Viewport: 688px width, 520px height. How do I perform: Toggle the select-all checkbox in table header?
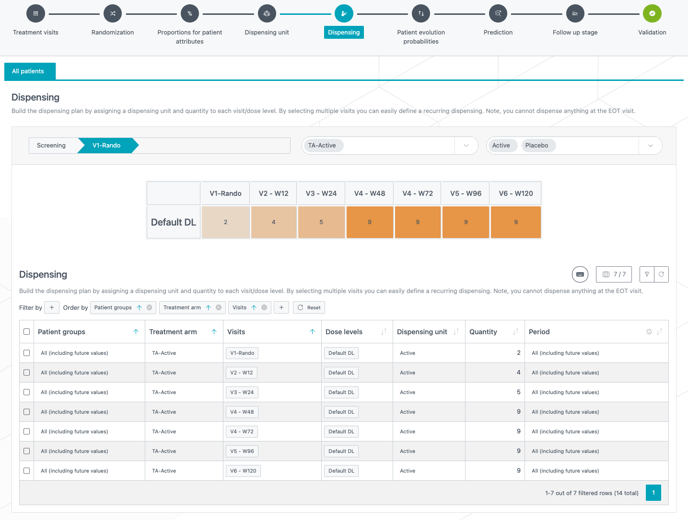click(x=27, y=332)
